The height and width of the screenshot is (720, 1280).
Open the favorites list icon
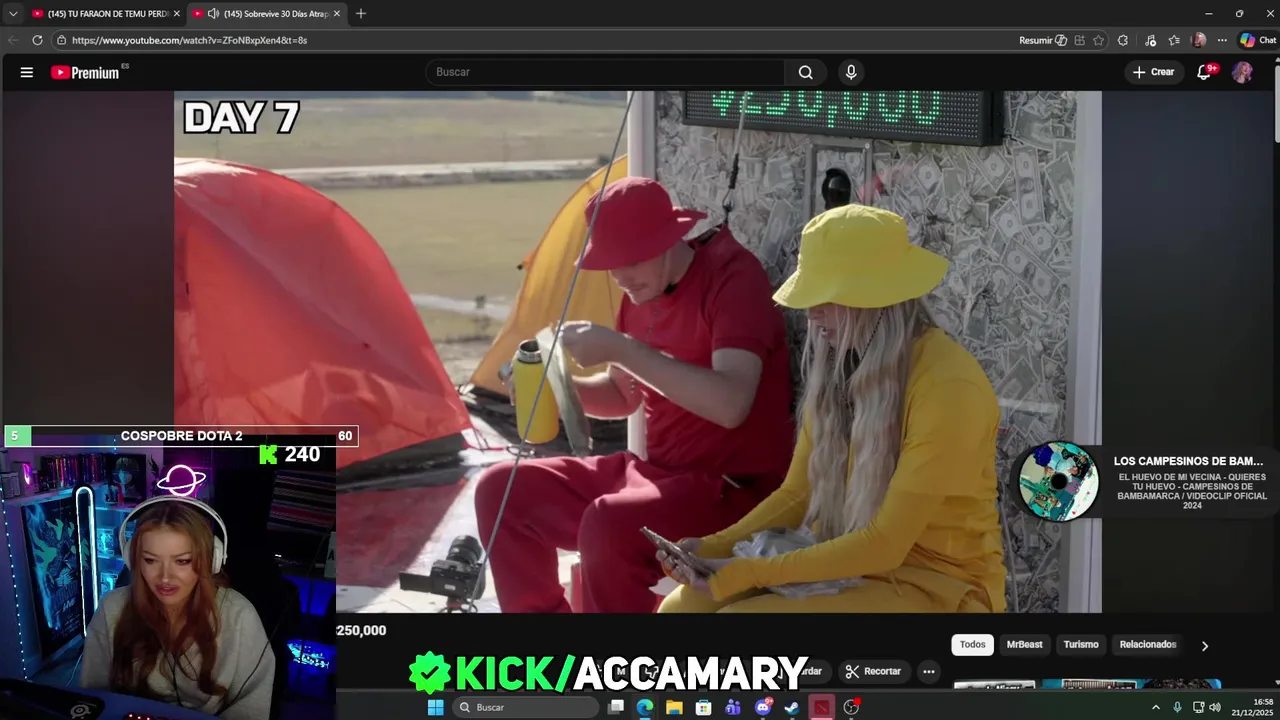1174,40
